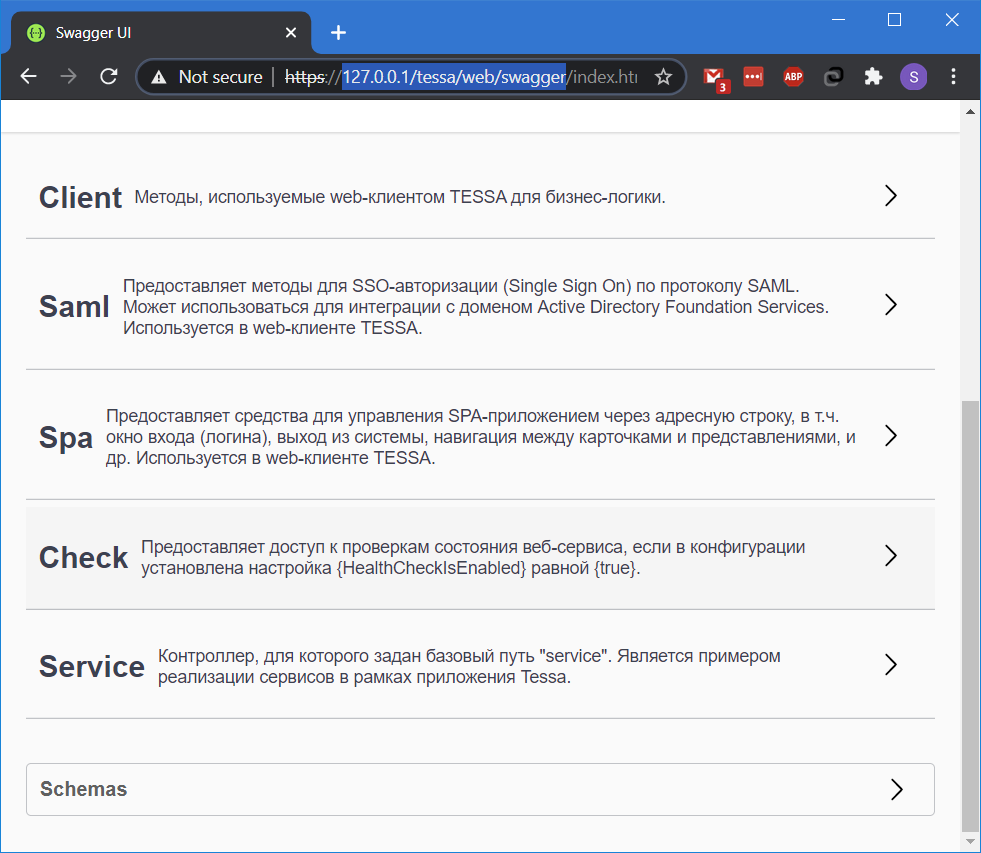Viewport: 981px width, 853px height.
Task: Expand the Service section chevron
Action: pyautogui.click(x=891, y=665)
